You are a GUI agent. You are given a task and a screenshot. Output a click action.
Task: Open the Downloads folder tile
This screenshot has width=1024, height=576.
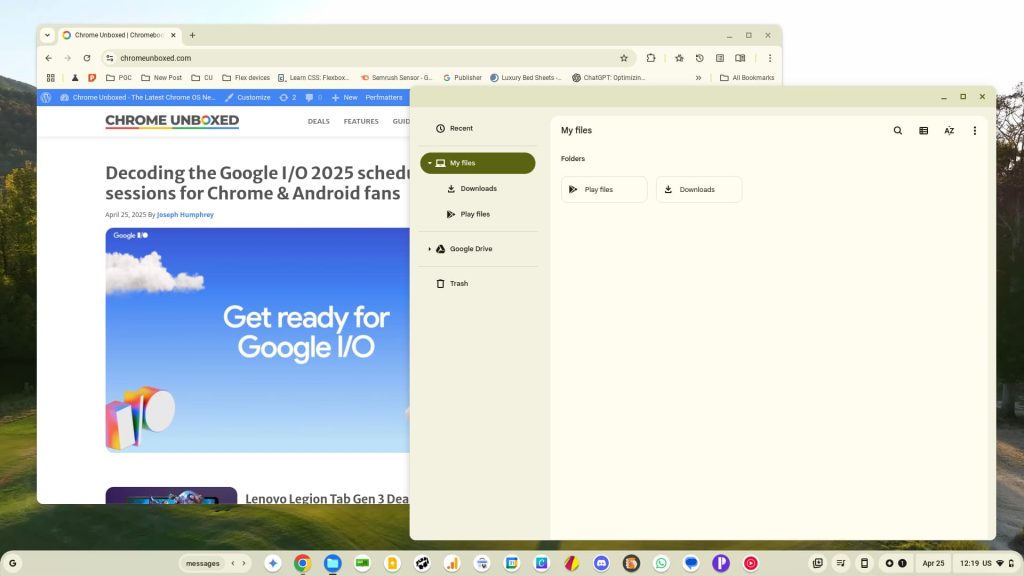tap(699, 189)
